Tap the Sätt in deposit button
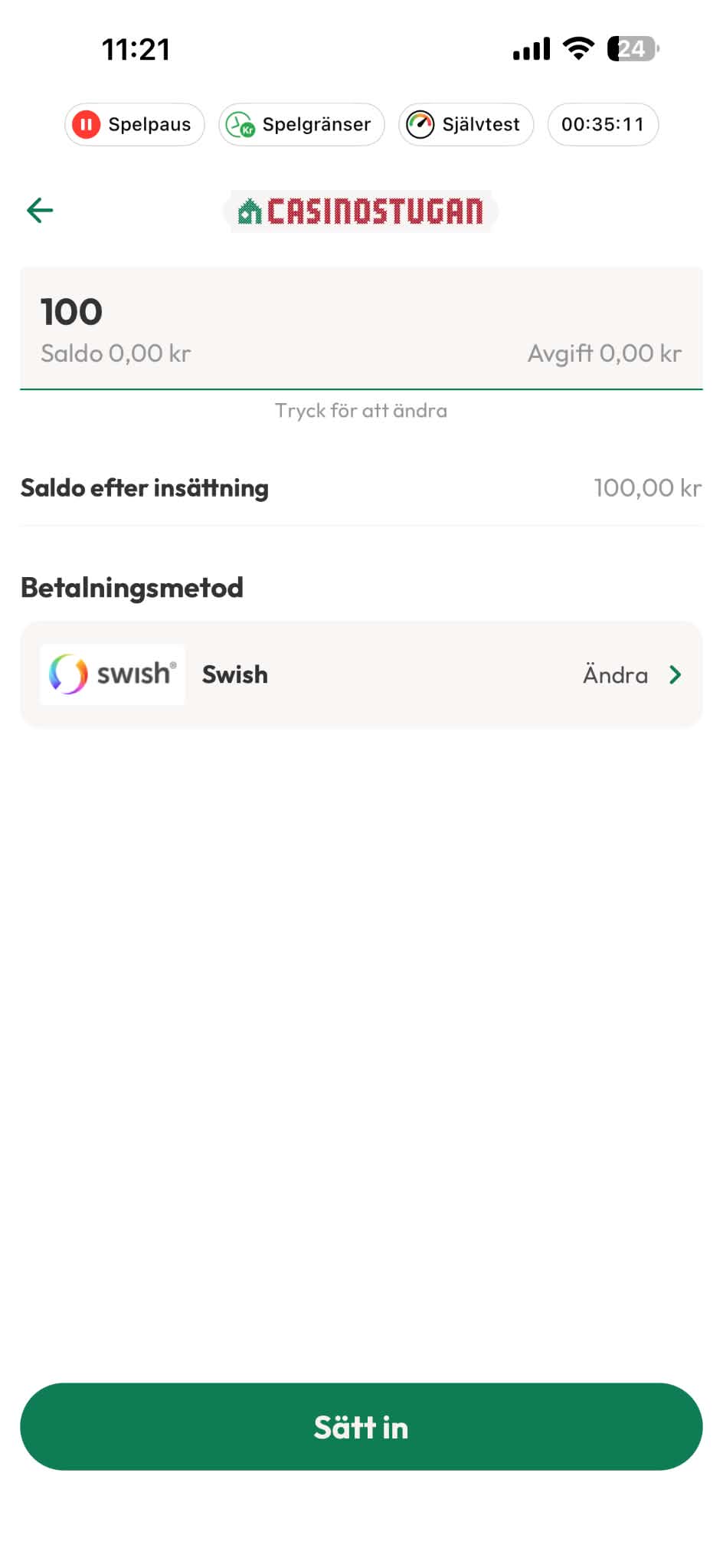Screen dimensions: 723x1568 [x=361, y=1426]
